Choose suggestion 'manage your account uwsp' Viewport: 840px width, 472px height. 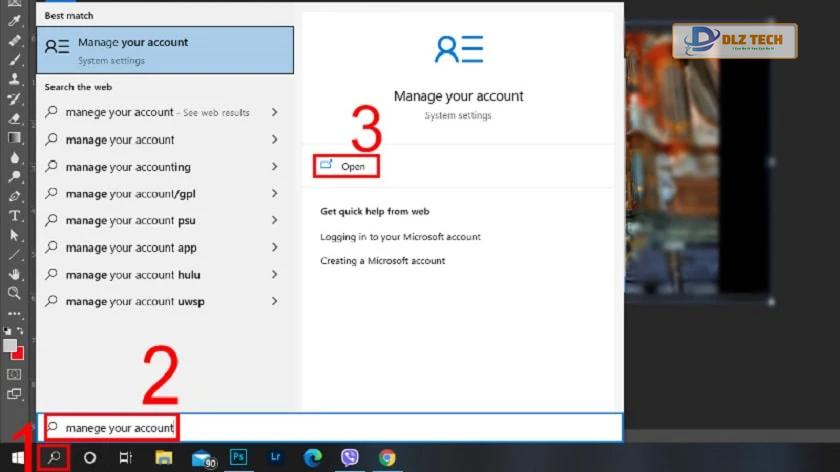click(x=165, y=302)
